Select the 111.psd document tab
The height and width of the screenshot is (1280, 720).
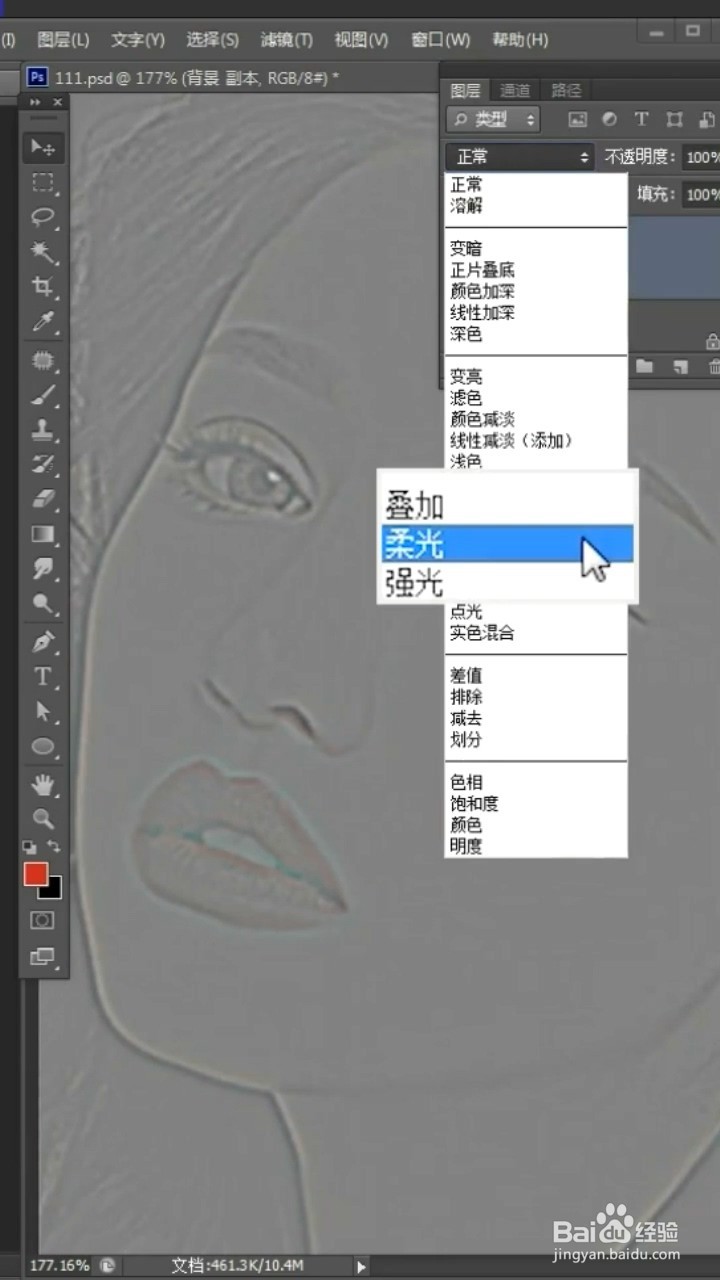pyautogui.click(x=184, y=77)
